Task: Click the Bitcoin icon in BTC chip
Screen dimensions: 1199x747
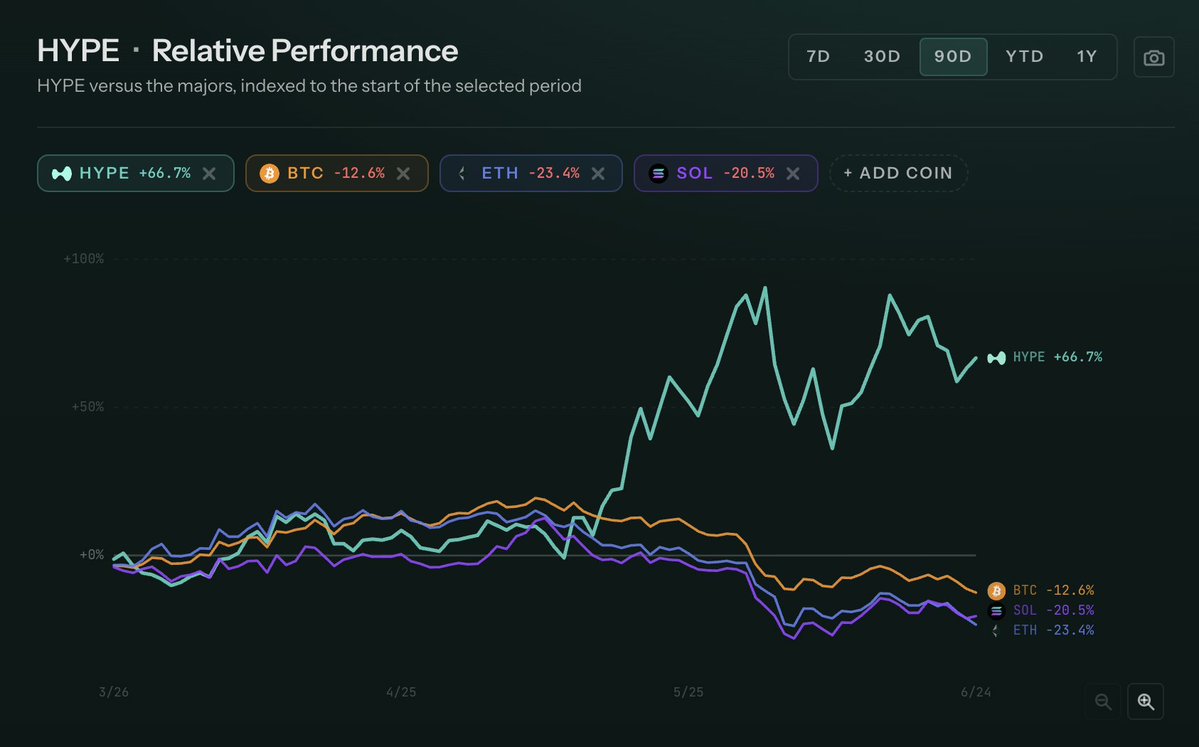Action: pos(269,174)
